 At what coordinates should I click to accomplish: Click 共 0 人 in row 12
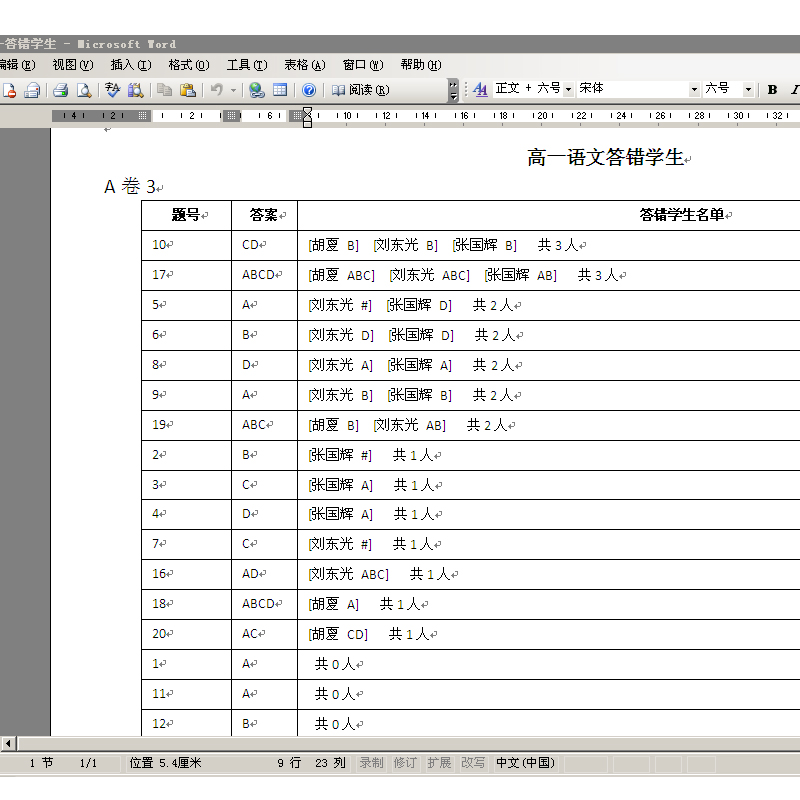pyautogui.click(x=334, y=724)
